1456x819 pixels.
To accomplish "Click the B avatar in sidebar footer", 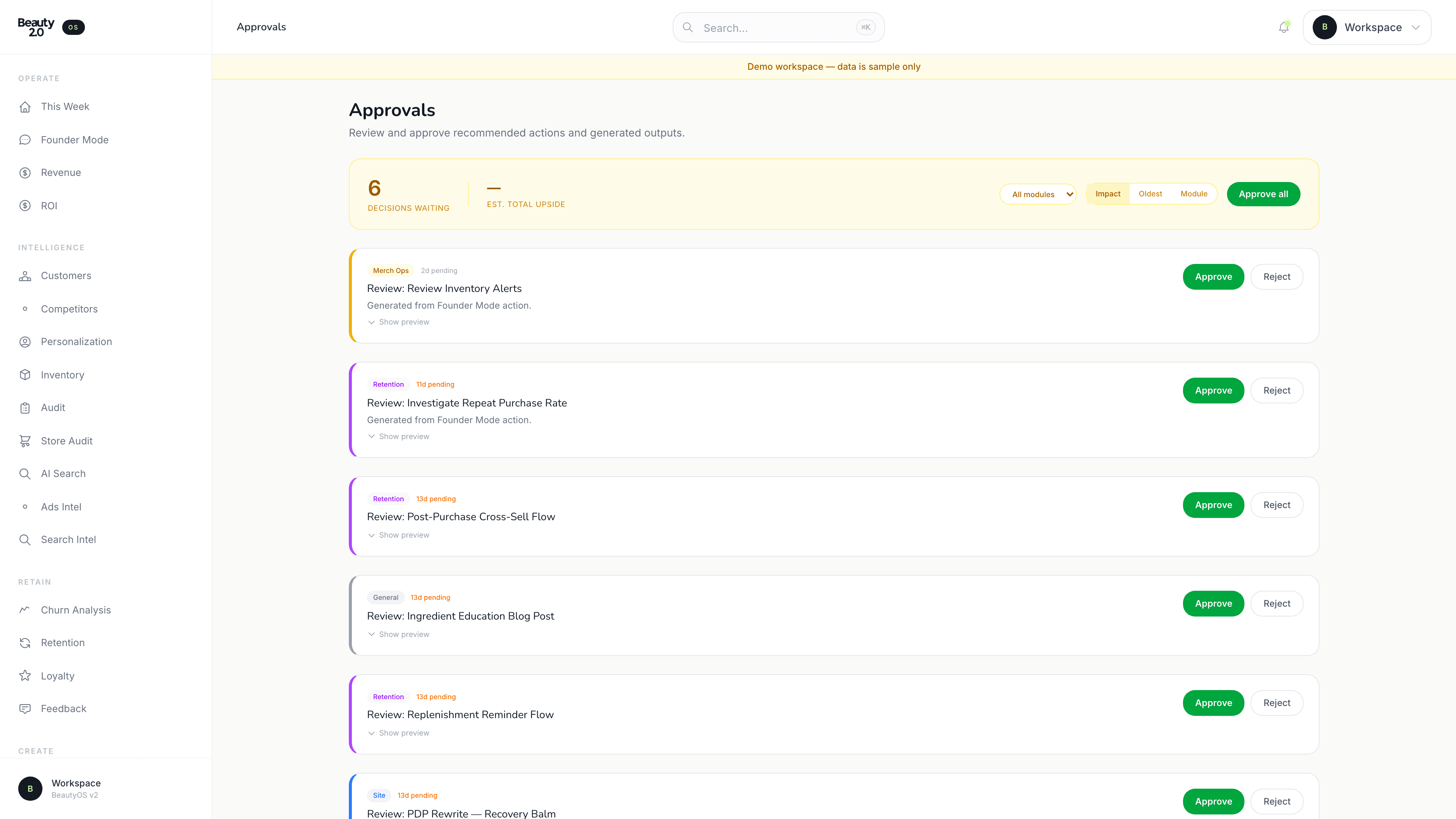I will coord(30,789).
